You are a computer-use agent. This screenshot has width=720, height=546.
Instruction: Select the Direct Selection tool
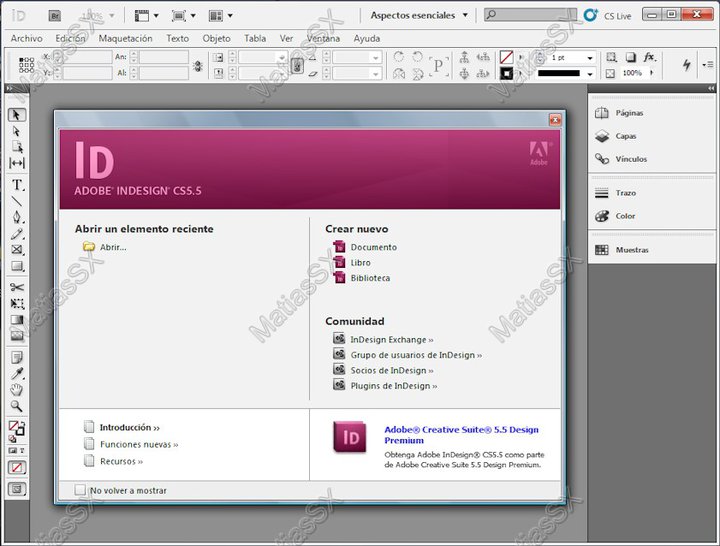(x=17, y=131)
